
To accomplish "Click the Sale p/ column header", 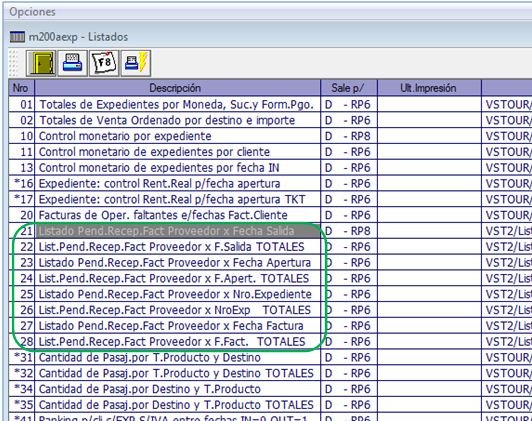I will coord(349,88).
